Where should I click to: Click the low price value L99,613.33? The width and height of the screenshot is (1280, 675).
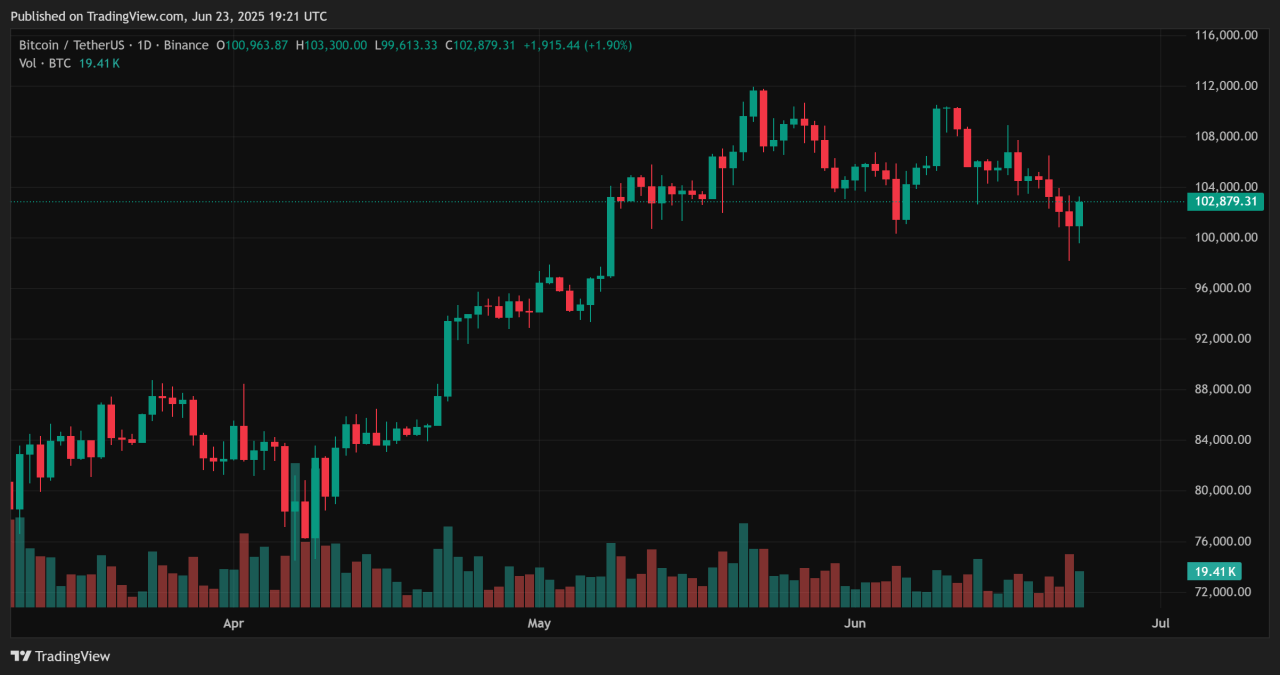coord(407,45)
